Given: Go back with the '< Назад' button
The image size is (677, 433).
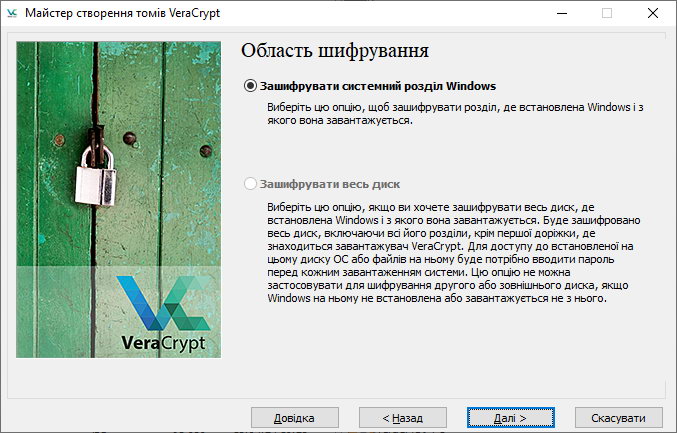Looking at the screenshot, I should [x=402, y=418].
